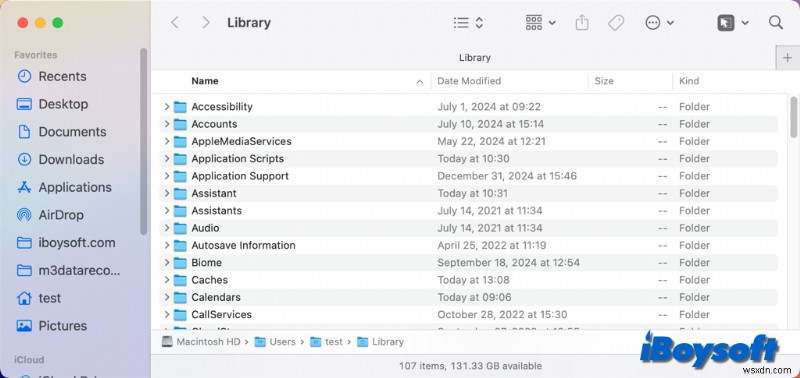Open test home folder in sidebar
Image resolution: width=800 pixels, height=378 pixels.
tap(38, 298)
